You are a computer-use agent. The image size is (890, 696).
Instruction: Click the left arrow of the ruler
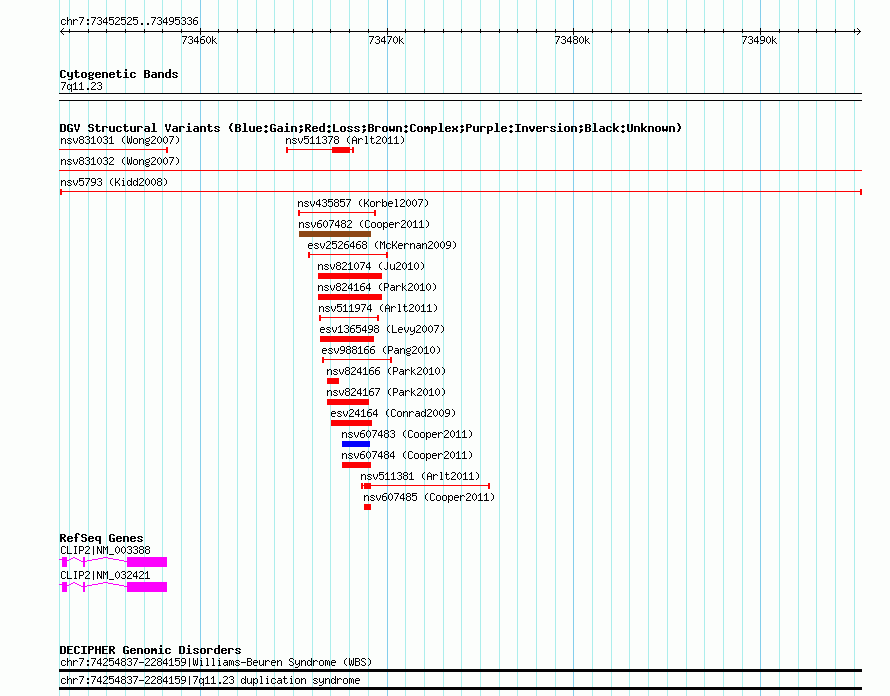click(x=63, y=32)
